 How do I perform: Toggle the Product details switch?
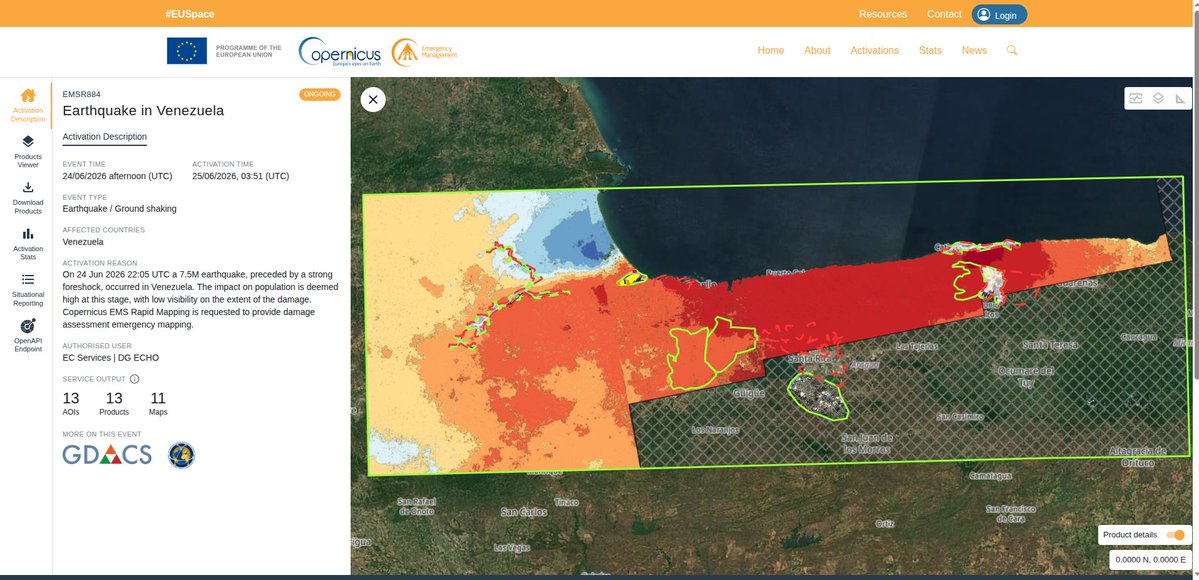1177,535
